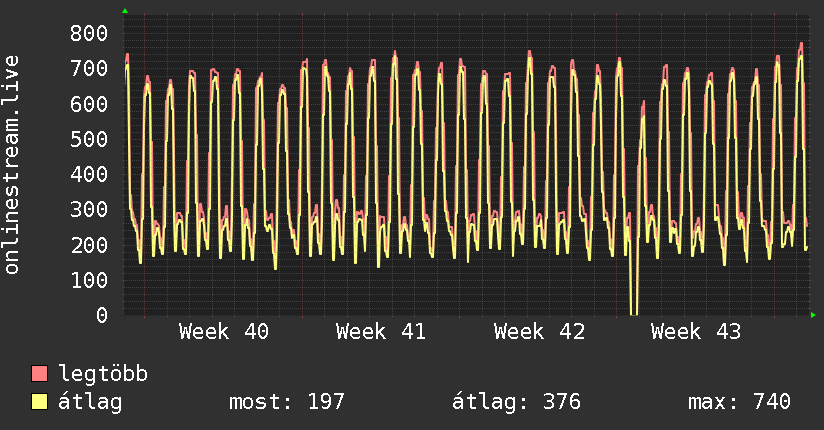The image size is (824, 430).
Task: Select the yellow swatch's 'átlag' legend label
Action: point(90,402)
